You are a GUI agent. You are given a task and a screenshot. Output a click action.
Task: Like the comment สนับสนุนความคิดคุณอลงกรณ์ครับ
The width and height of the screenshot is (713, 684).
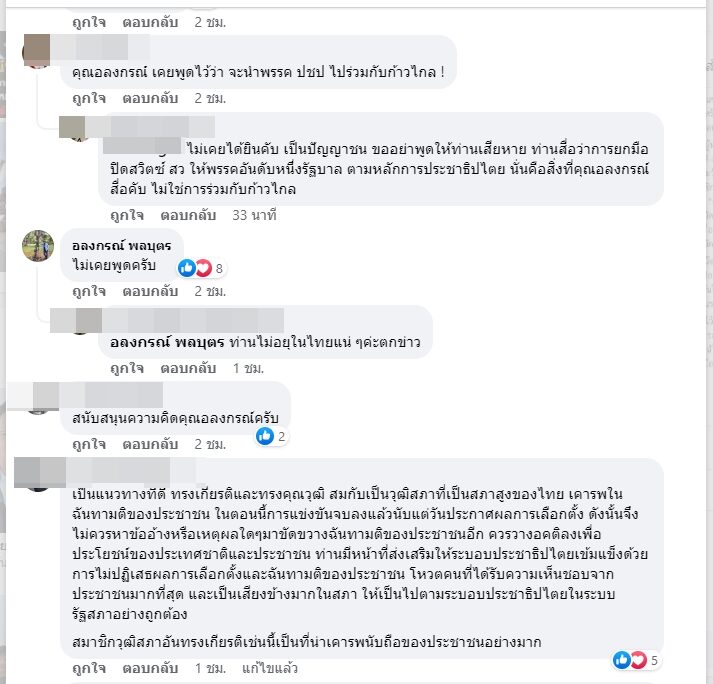[89, 444]
